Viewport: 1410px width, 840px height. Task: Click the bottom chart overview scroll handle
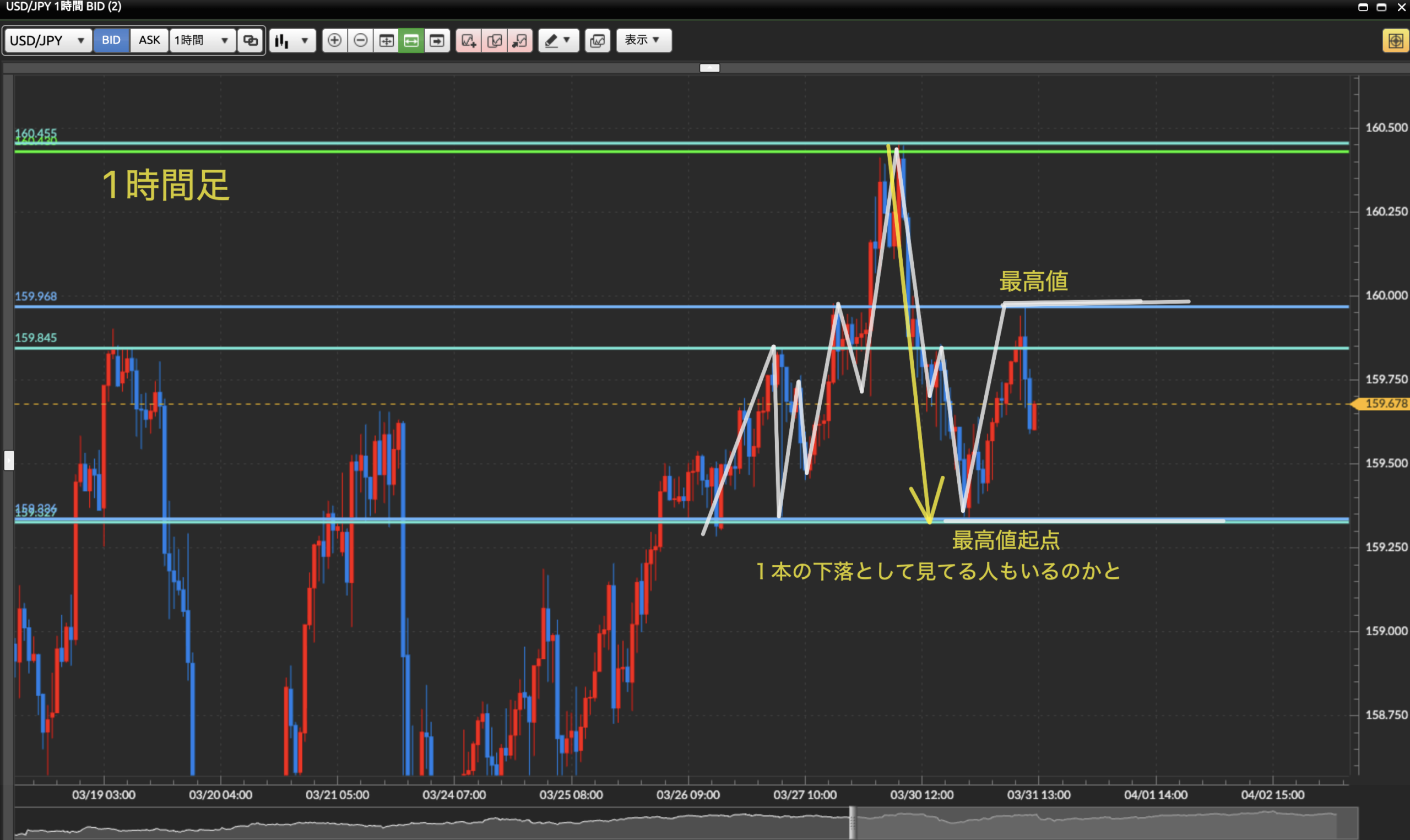(x=852, y=822)
